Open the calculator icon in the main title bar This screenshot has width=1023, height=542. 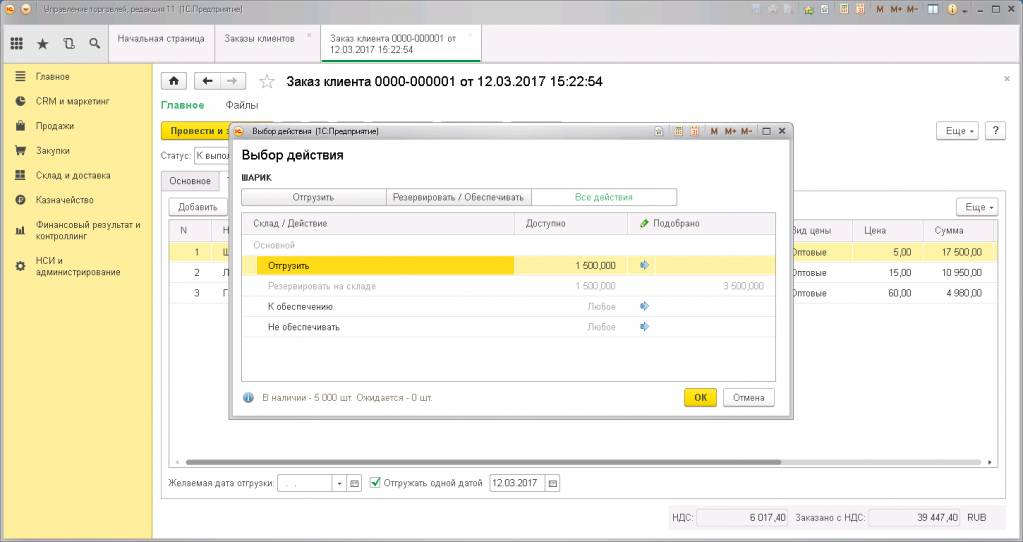(844, 9)
